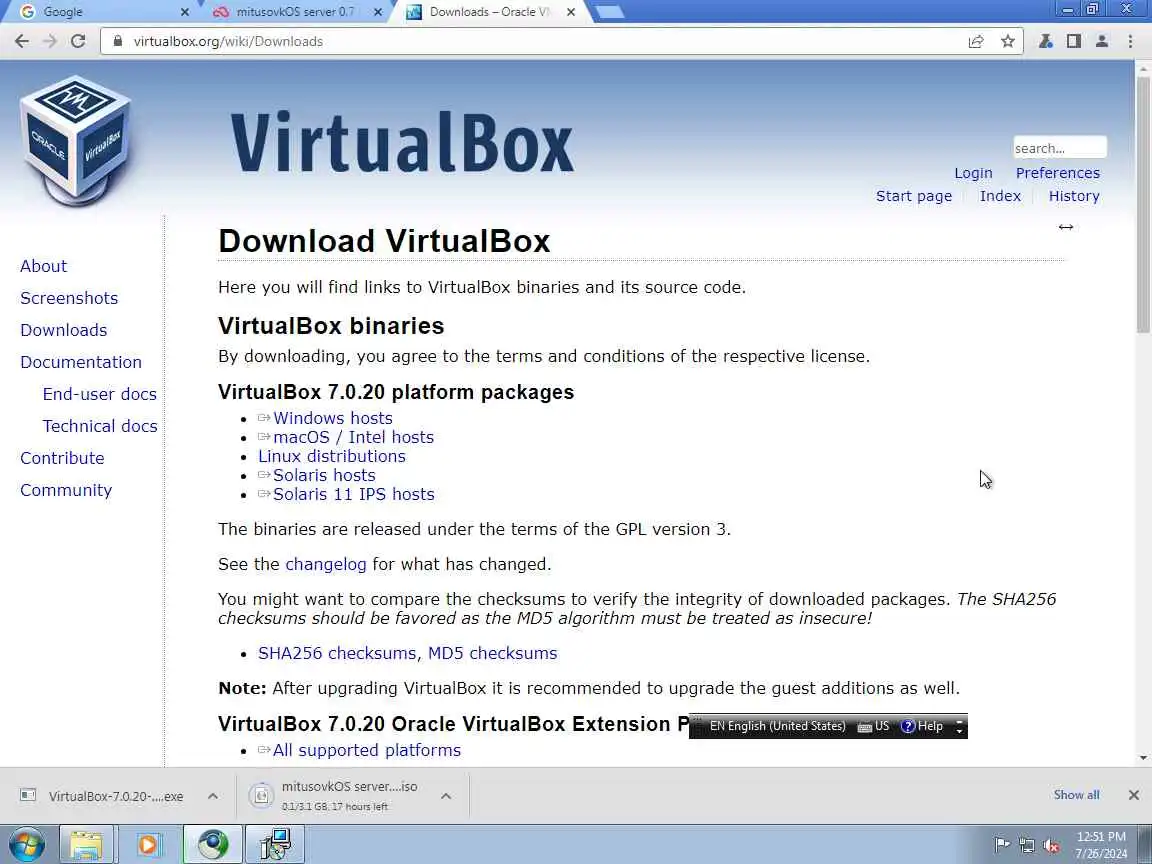Image resolution: width=1152 pixels, height=864 pixels.
Task: Reload the page with refresh icon
Action: 78,41
